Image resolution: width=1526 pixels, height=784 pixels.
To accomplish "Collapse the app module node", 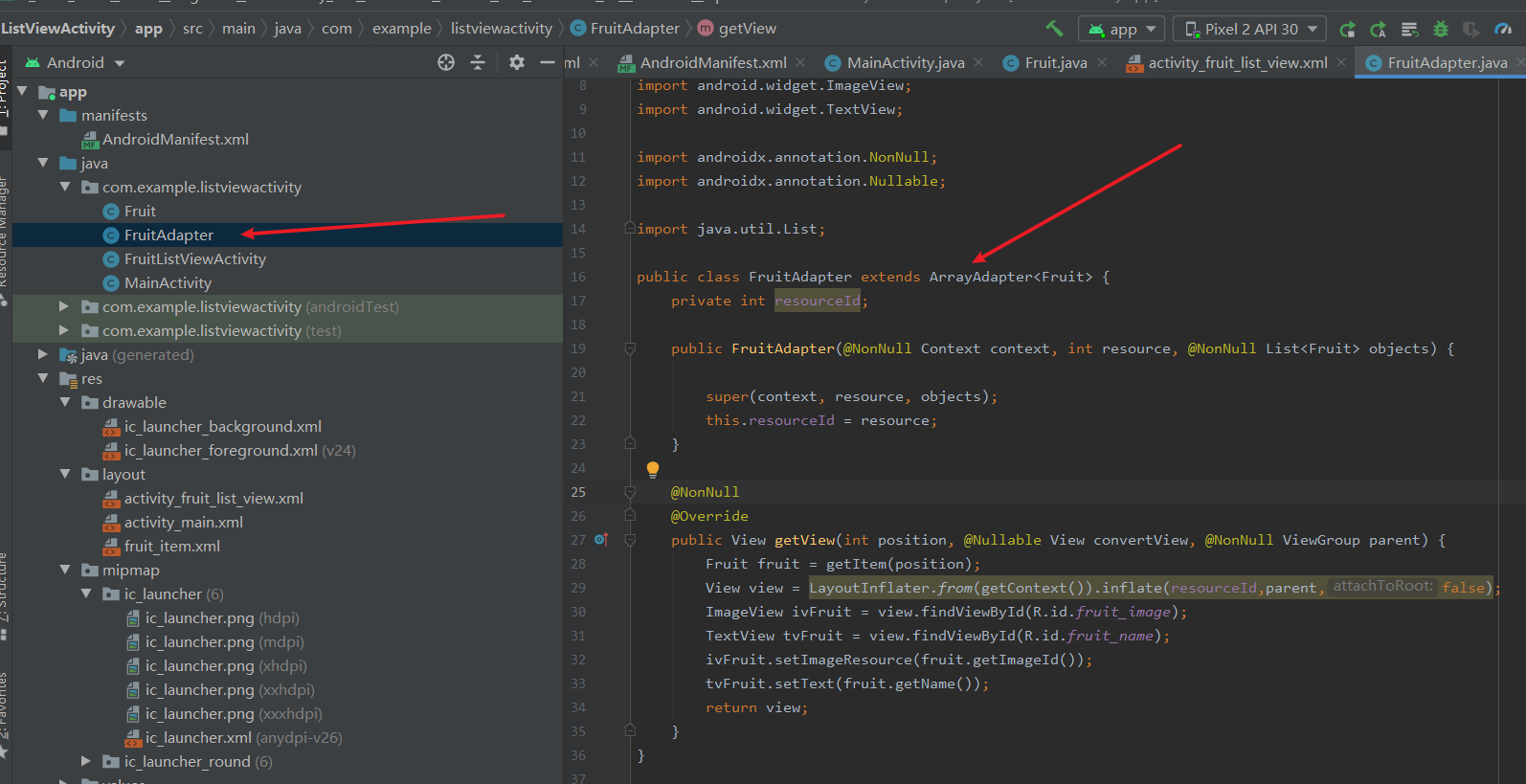I will pyautogui.click(x=22, y=91).
